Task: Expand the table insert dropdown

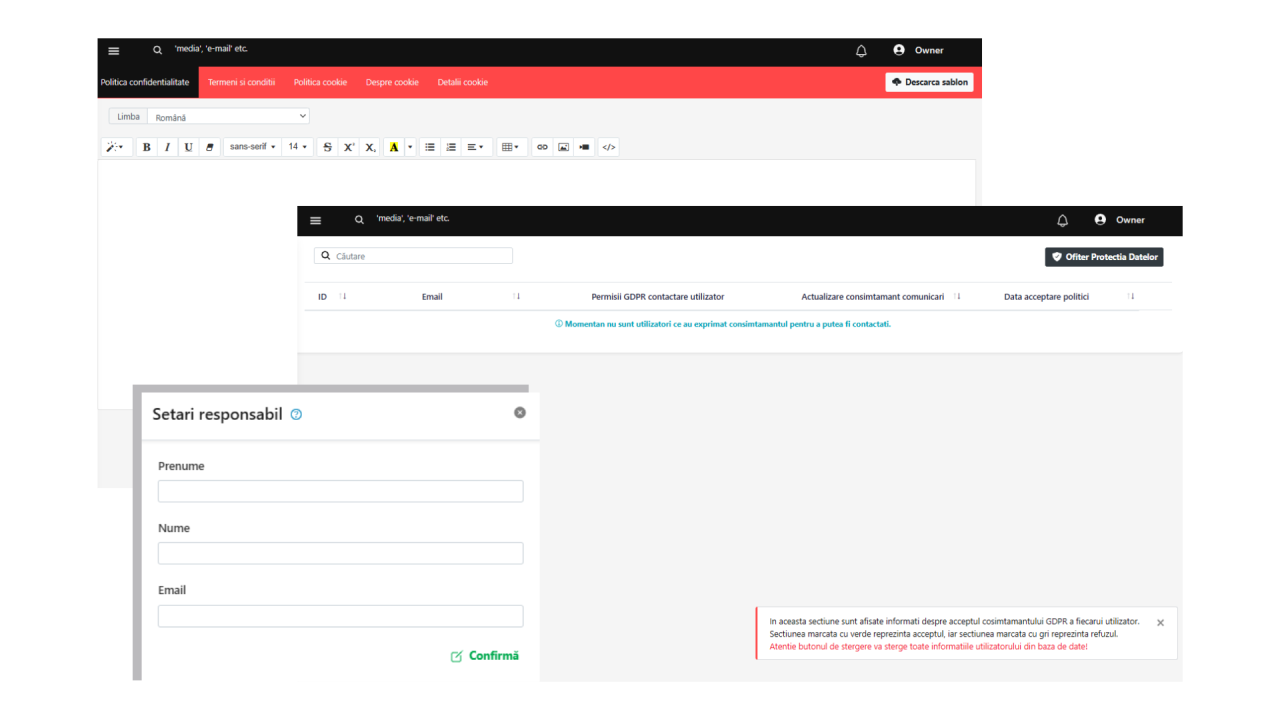Action: 510,147
